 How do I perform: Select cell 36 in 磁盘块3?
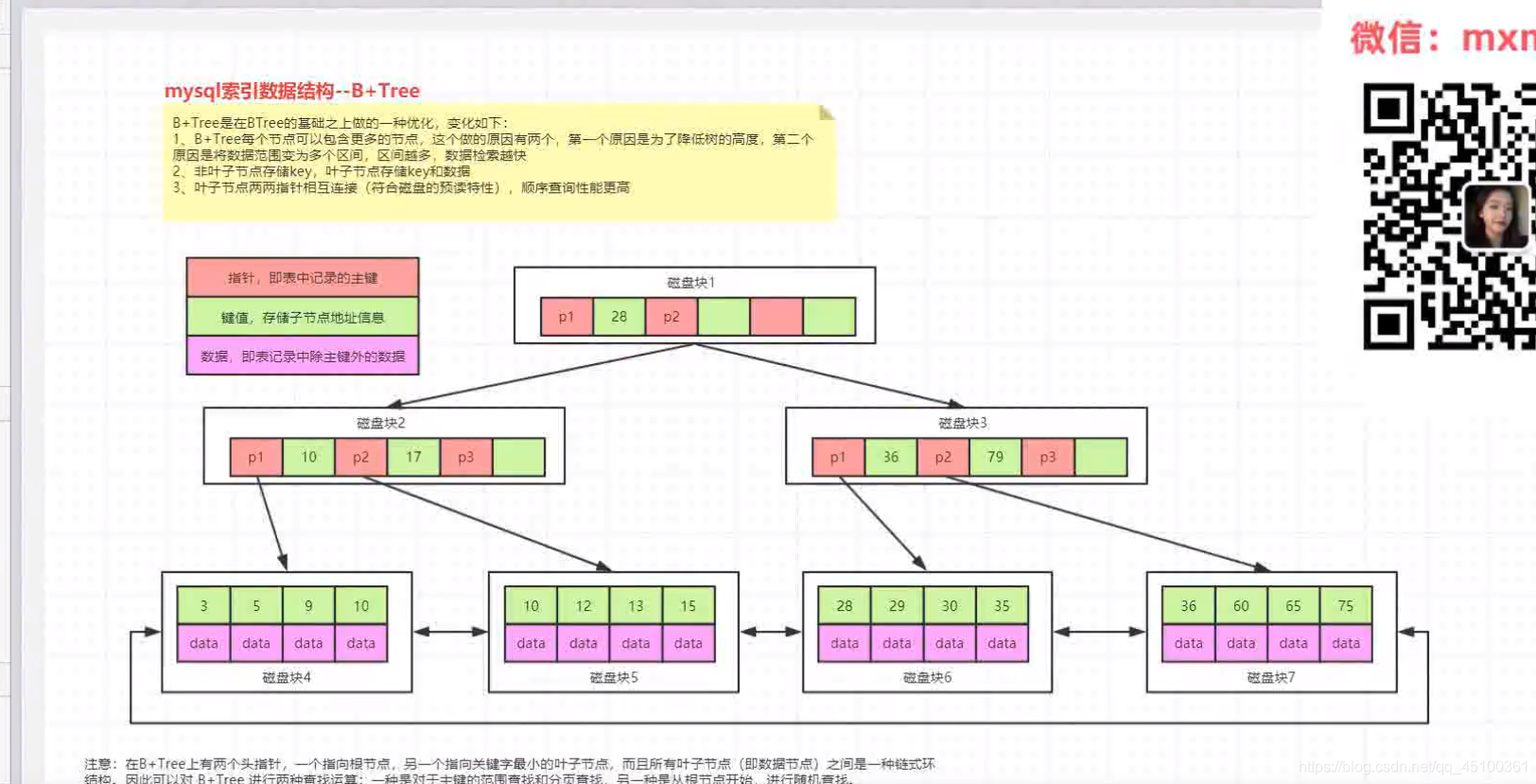[891, 457]
